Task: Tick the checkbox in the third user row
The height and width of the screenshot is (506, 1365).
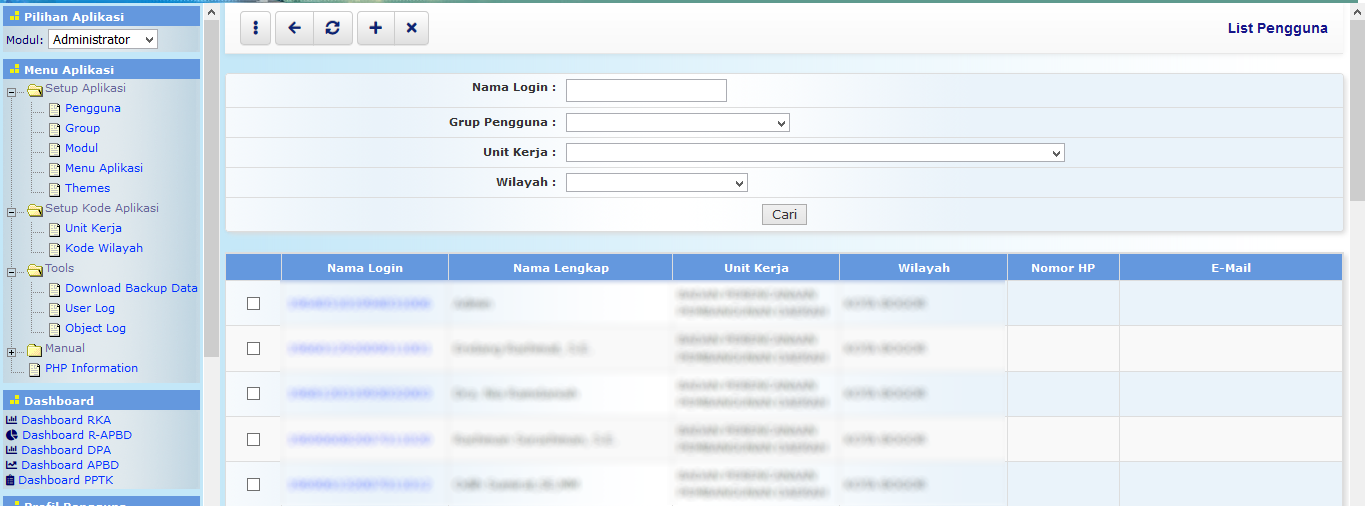Action: [253, 394]
